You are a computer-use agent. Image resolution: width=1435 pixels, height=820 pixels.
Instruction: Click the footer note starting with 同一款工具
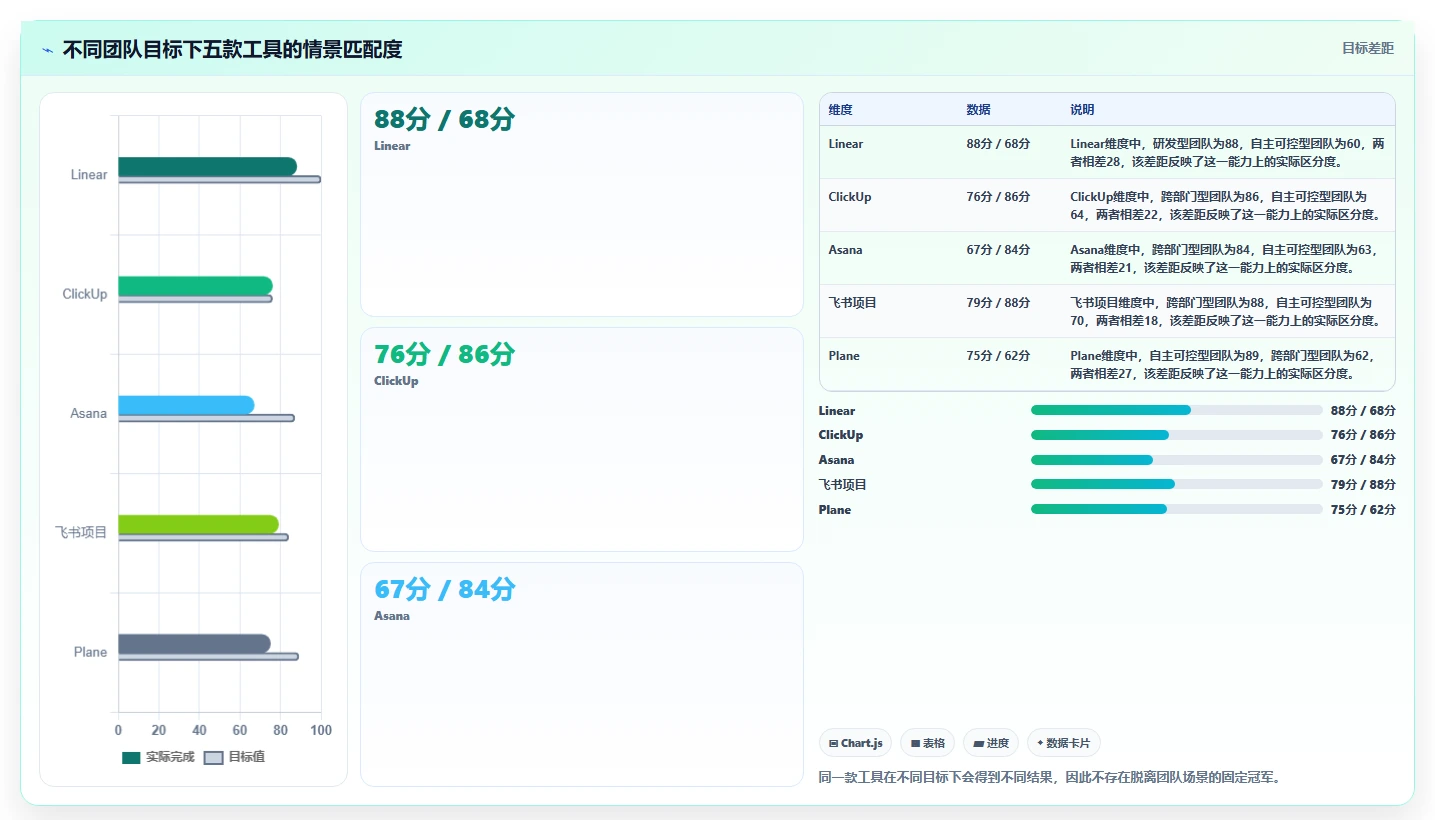1049,777
